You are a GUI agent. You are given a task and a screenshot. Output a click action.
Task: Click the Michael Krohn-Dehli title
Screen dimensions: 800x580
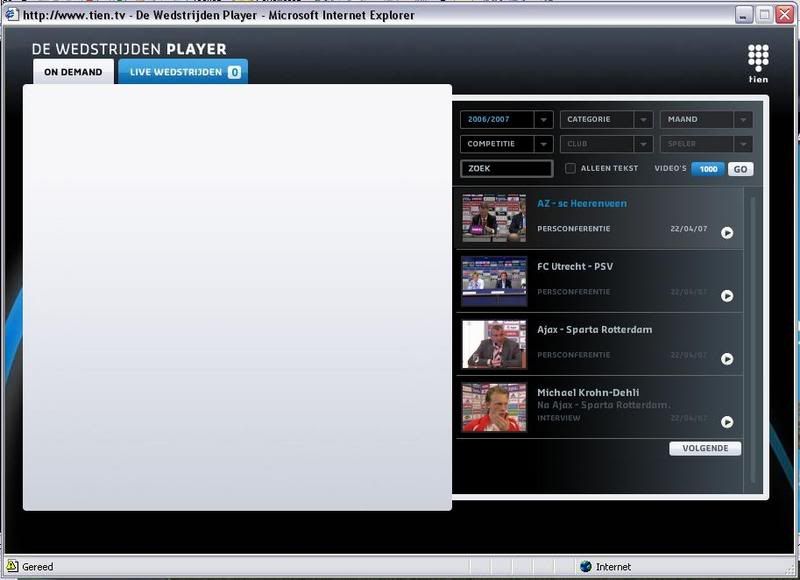point(588,392)
